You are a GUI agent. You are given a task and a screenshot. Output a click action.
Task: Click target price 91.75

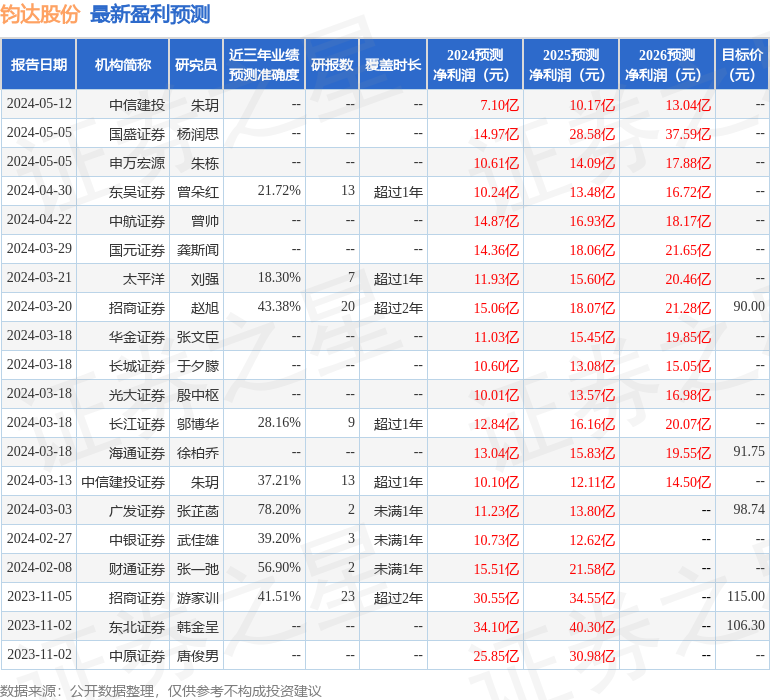749,451
